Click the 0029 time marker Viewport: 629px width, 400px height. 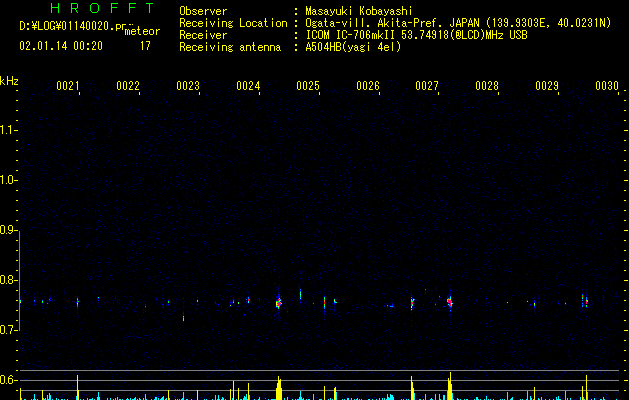[547, 86]
